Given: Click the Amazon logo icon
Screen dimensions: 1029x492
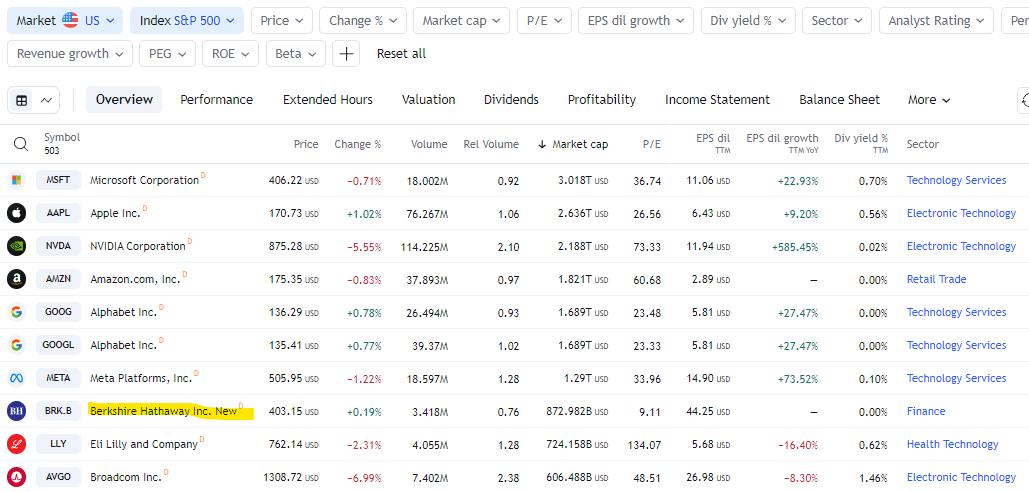Looking at the screenshot, I should 16,279.
